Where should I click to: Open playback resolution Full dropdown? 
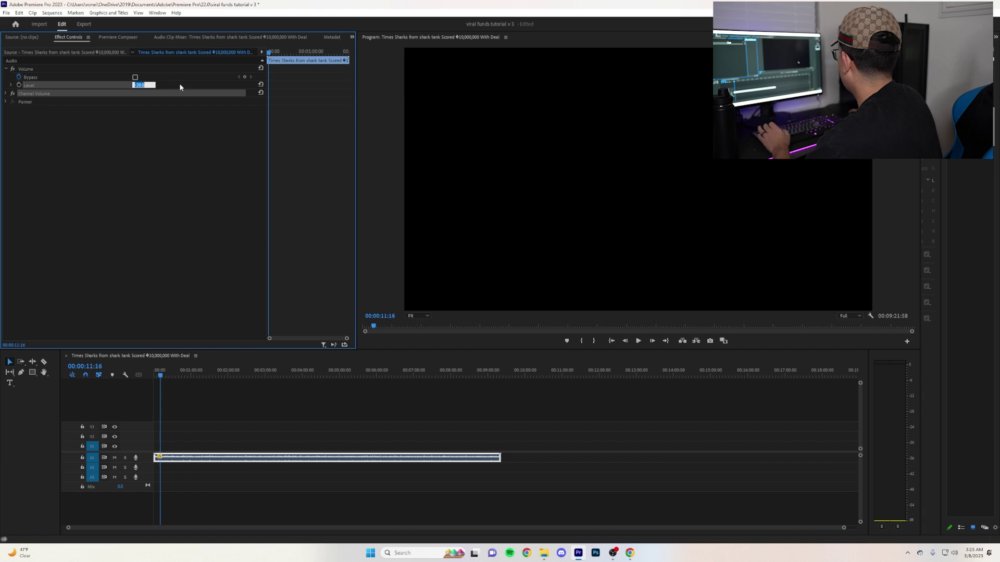point(850,316)
